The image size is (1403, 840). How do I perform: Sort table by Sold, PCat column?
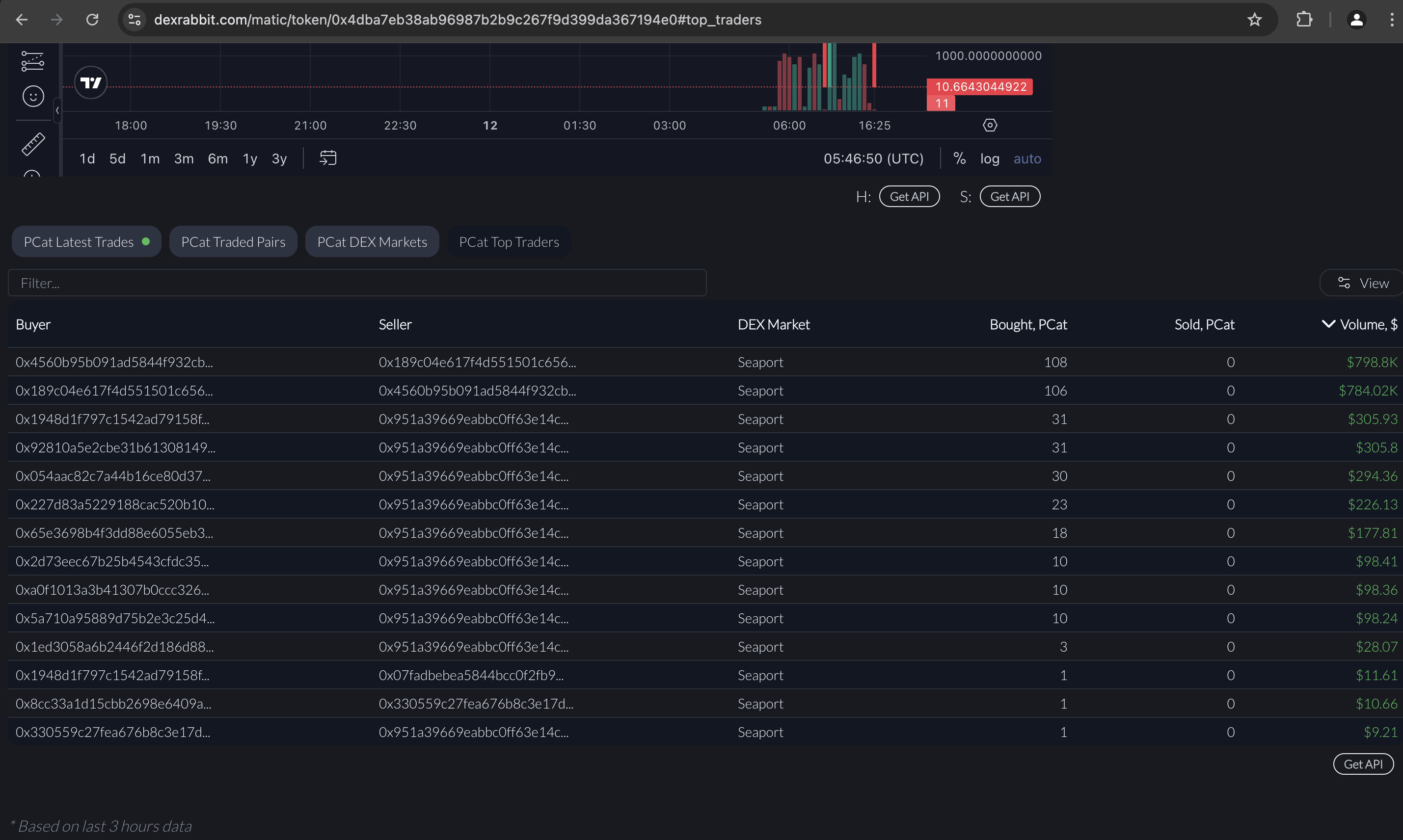click(1204, 324)
